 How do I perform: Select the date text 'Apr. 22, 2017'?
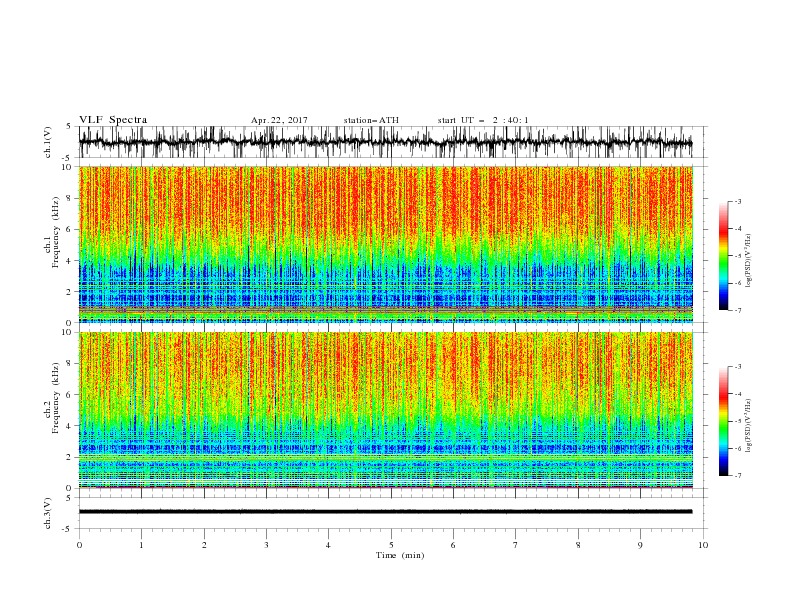(x=279, y=120)
